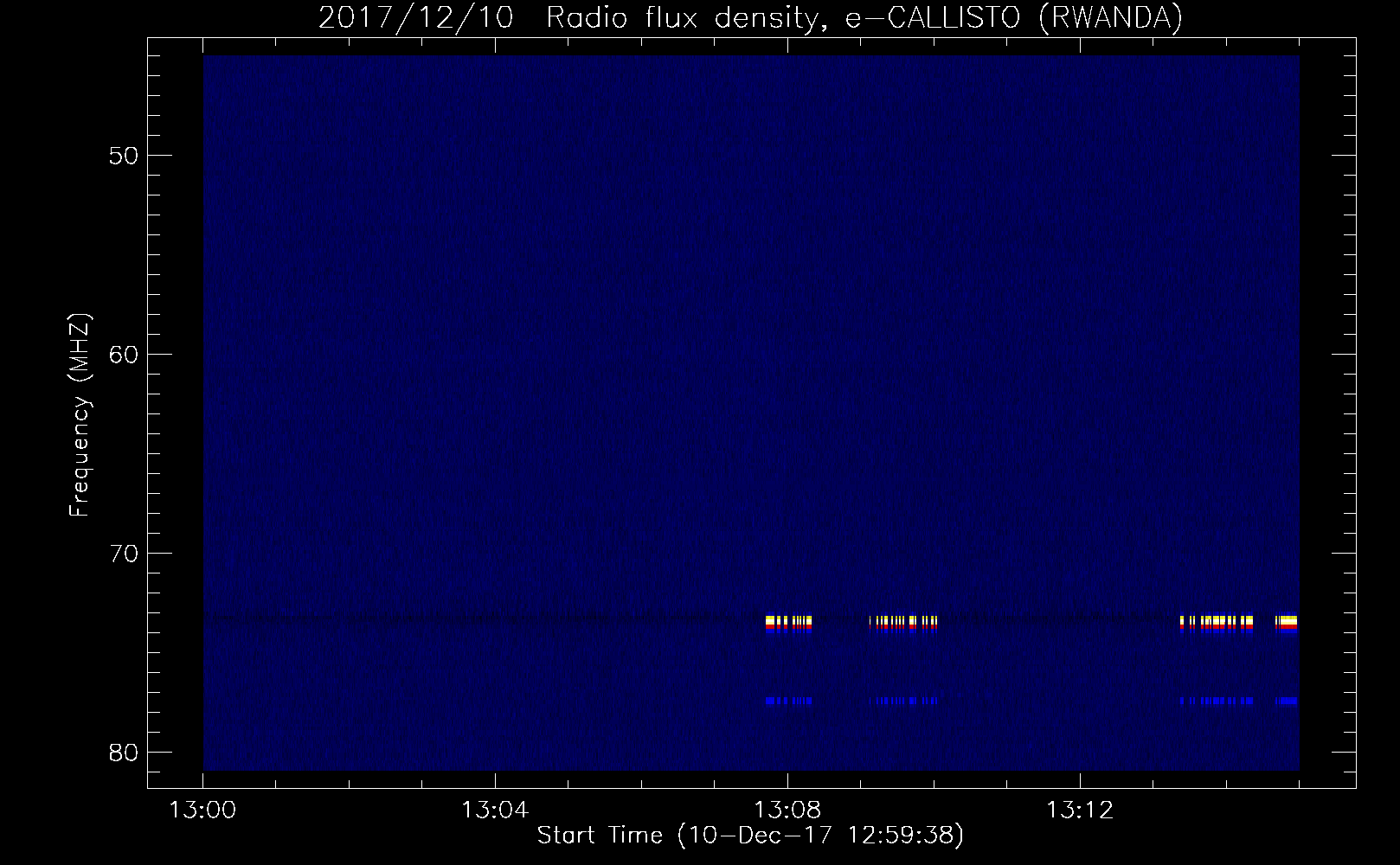Screen dimensions: 1400x865
Task: Click the 13:12 time tick label
Action: click(x=1080, y=811)
